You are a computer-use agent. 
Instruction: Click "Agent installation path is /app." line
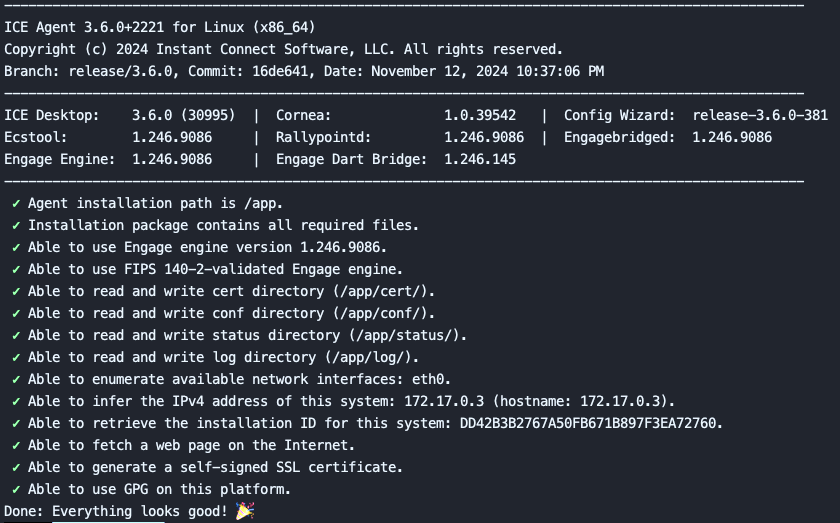[155, 203]
